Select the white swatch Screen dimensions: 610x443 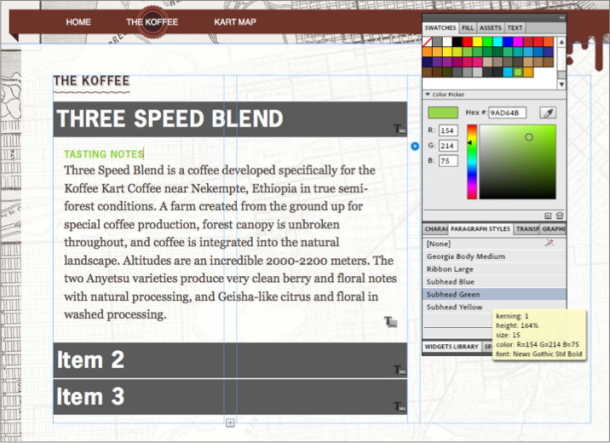[447, 42]
